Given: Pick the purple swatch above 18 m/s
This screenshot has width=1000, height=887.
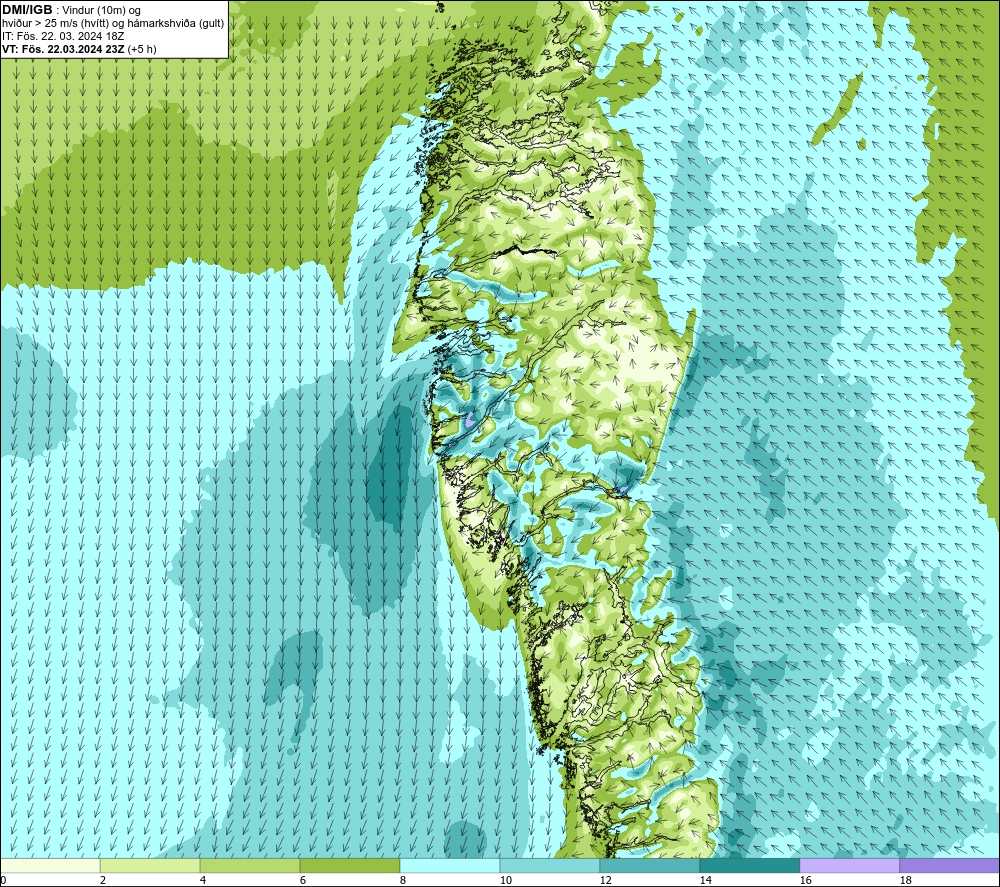Looking at the screenshot, I should tap(950, 865).
